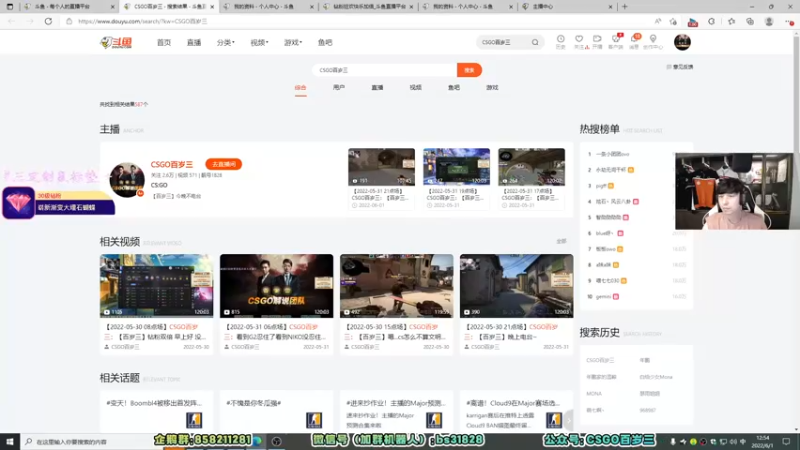The image size is (800, 450).
Task: Open the browser profile icon
Action: coord(769,21)
